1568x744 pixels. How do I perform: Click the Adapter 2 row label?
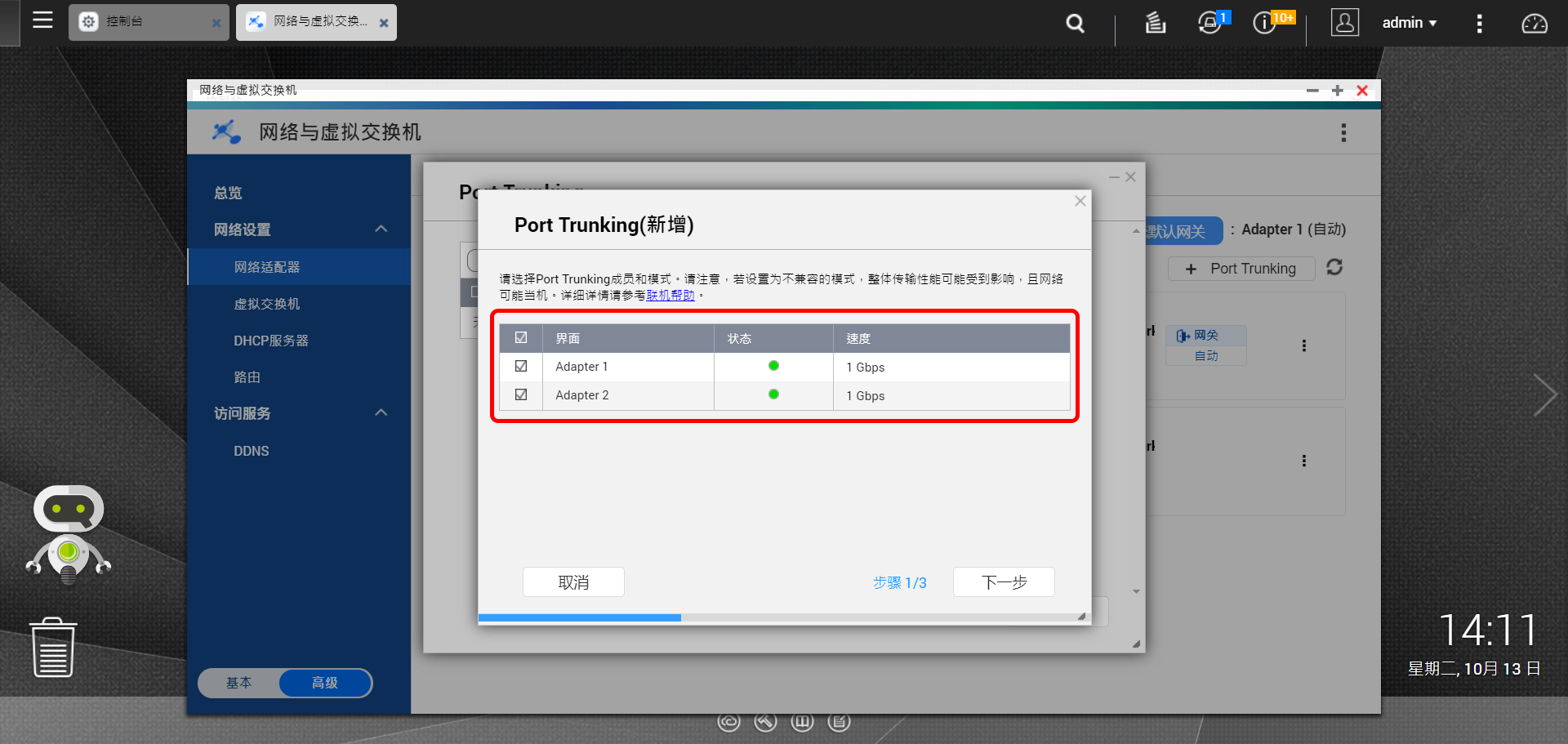coord(582,395)
